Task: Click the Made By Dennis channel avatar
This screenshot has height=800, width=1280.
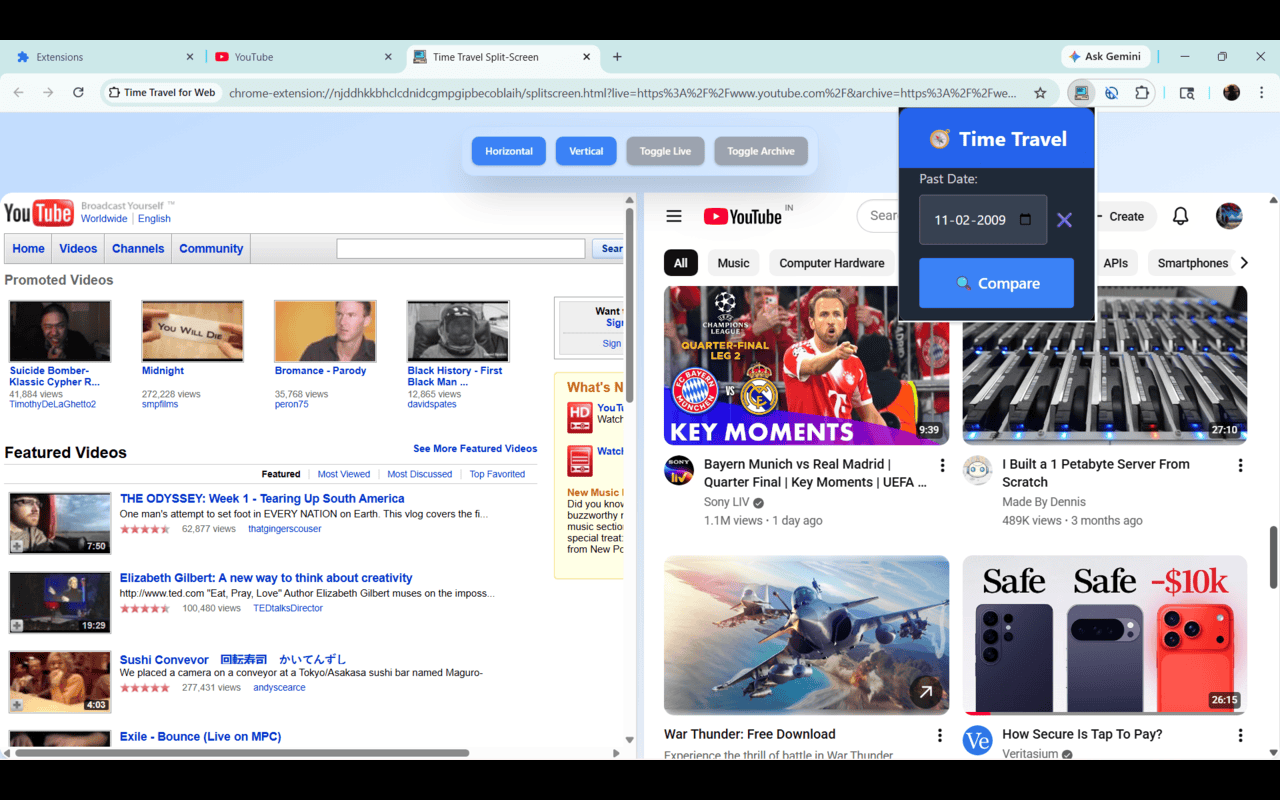Action: [978, 471]
